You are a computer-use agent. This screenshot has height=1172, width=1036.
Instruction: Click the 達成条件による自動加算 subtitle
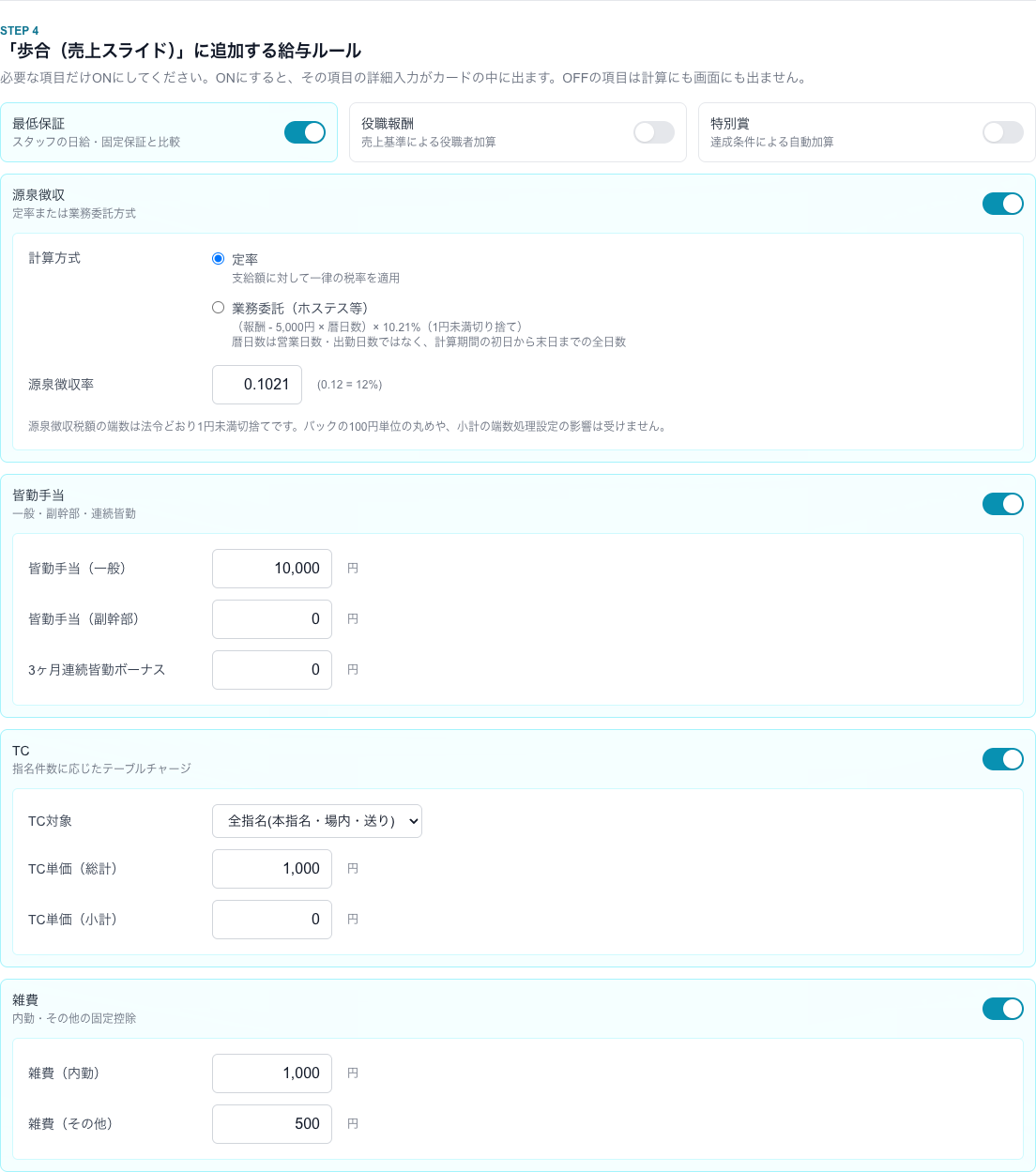coord(772,142)
